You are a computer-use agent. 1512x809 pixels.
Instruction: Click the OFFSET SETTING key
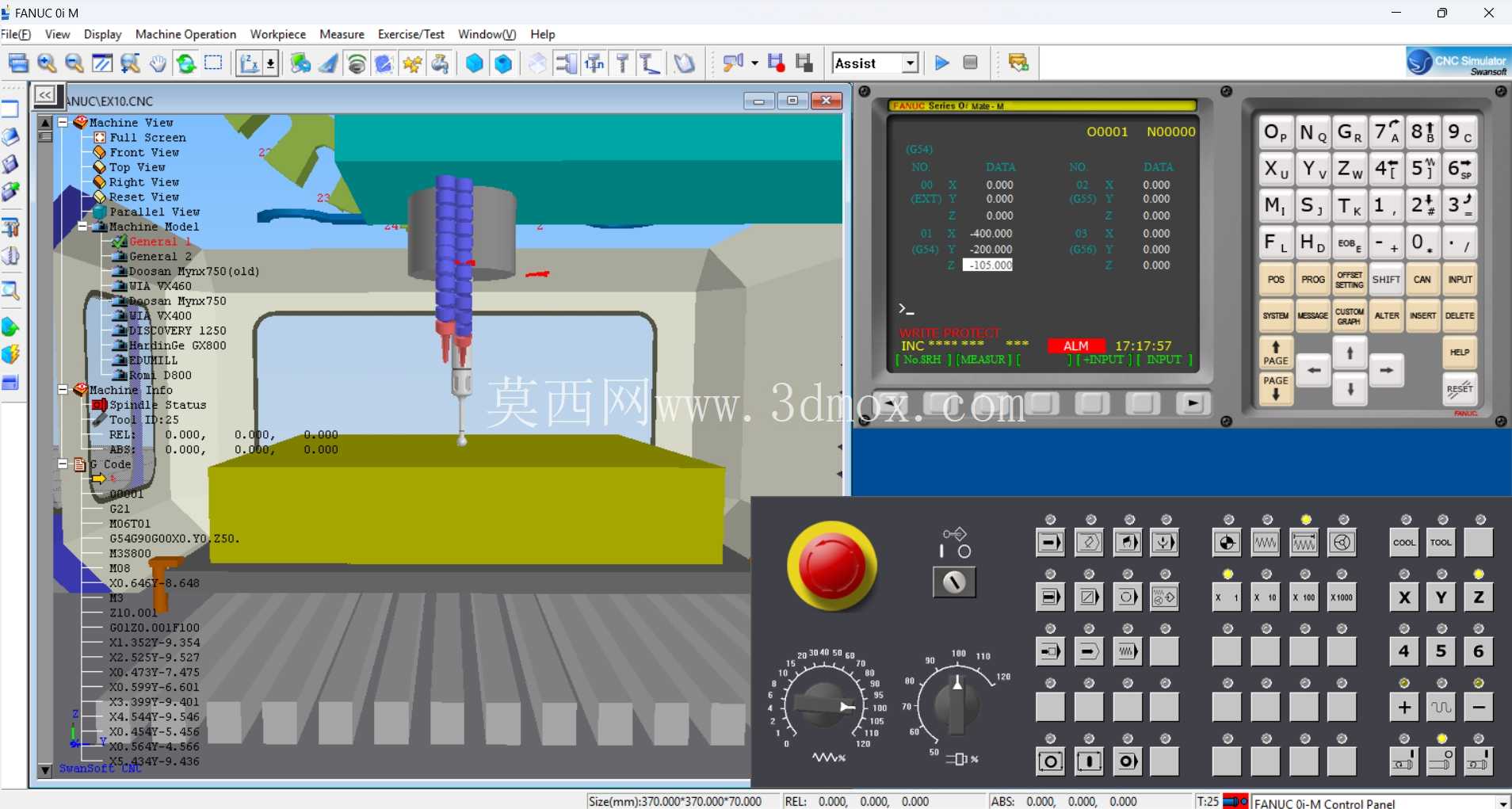(1350, 280)
